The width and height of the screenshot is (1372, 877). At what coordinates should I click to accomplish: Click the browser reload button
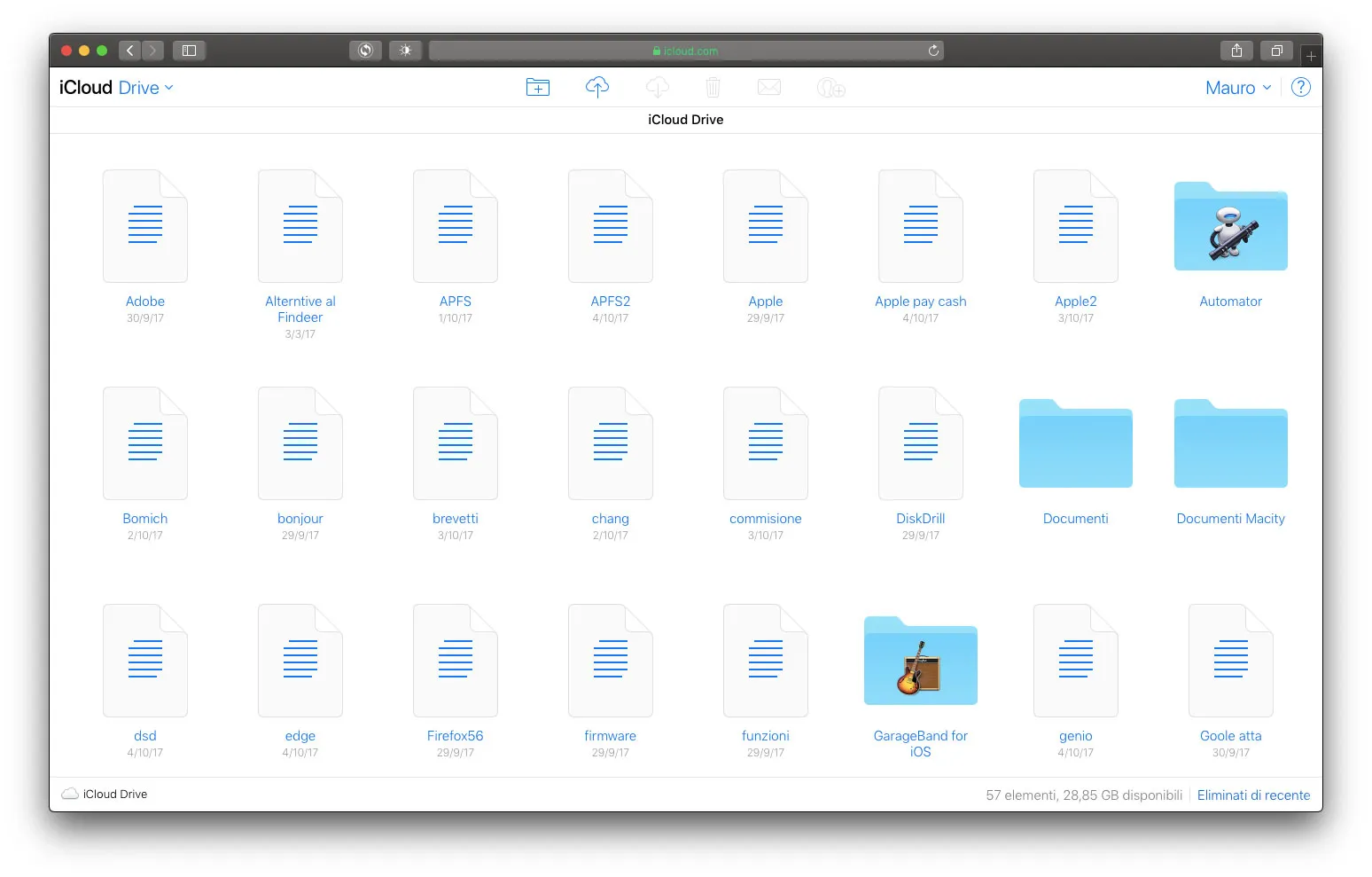[x=933, y=51]
